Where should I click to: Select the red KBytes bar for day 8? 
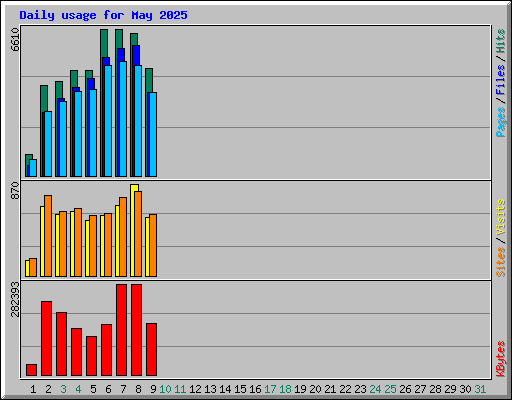click(136, 330)
